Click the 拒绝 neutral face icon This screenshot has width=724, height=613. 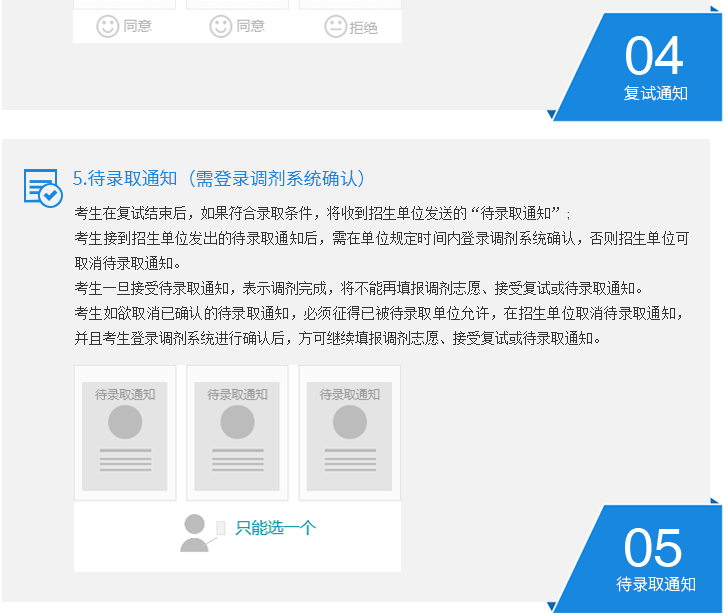coord(335,26)
